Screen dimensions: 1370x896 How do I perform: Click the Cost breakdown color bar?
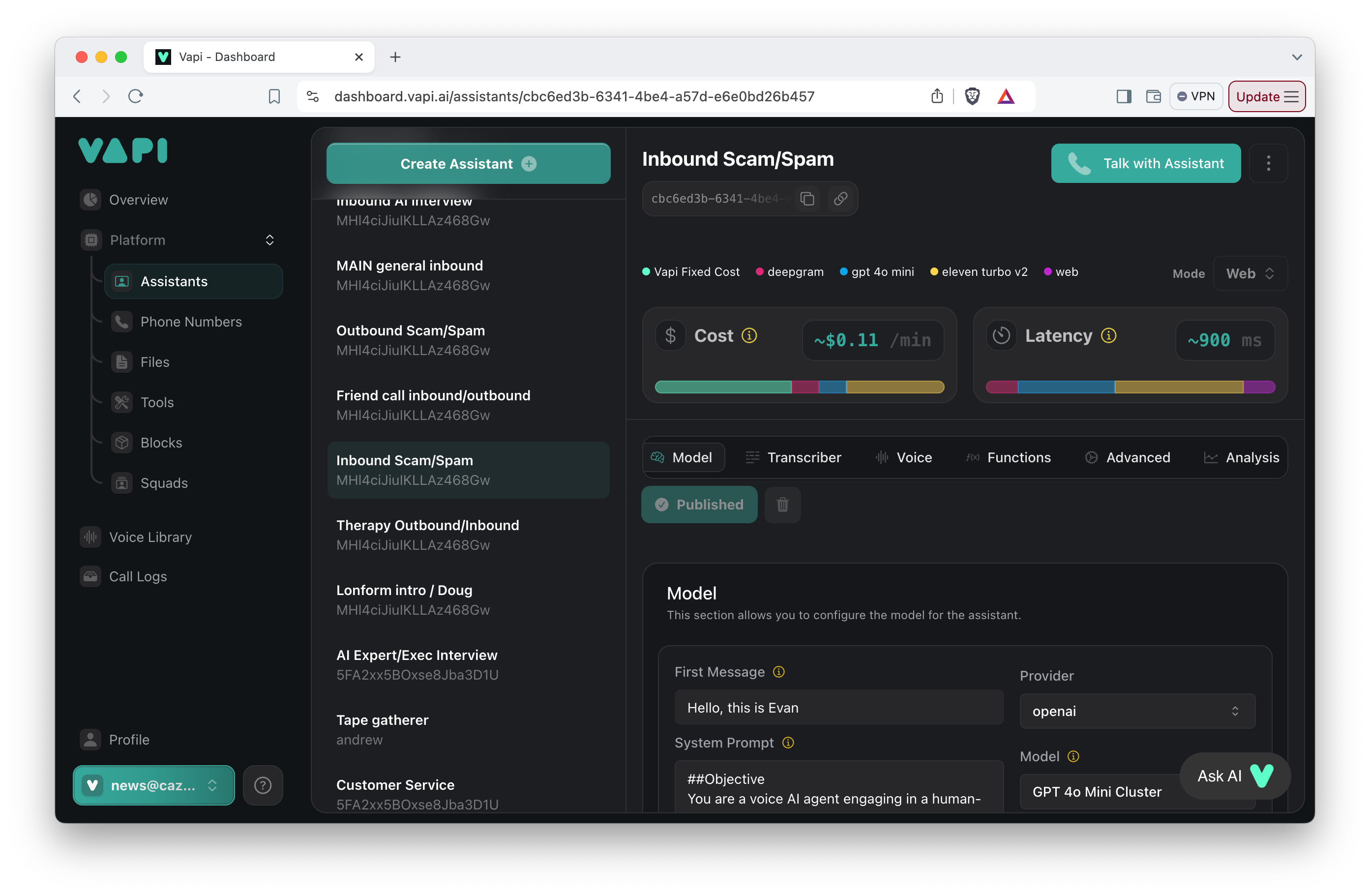[x=799, y=387]
